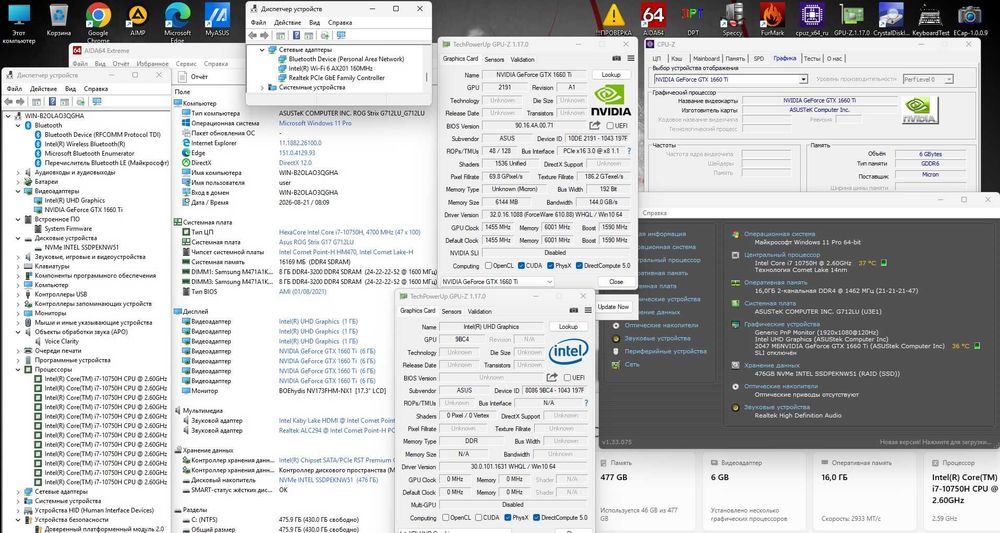Open hamburger menu in Intel GPU-Z window
The image size is (1000, 533).
(588, 310)
